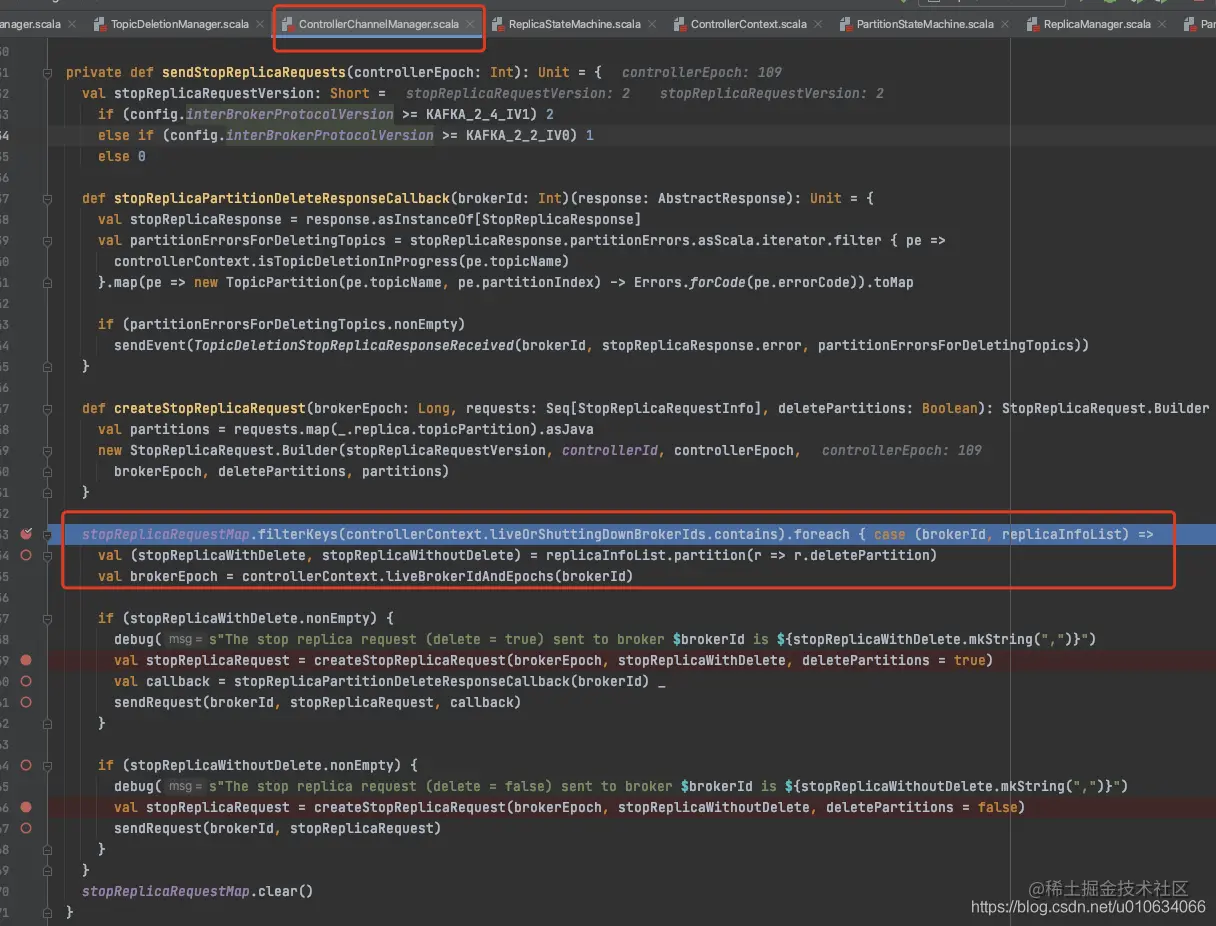1216x926 pixels.
Task: Select the ControllerChannelManager.scala tab
Action: [379, 24]
